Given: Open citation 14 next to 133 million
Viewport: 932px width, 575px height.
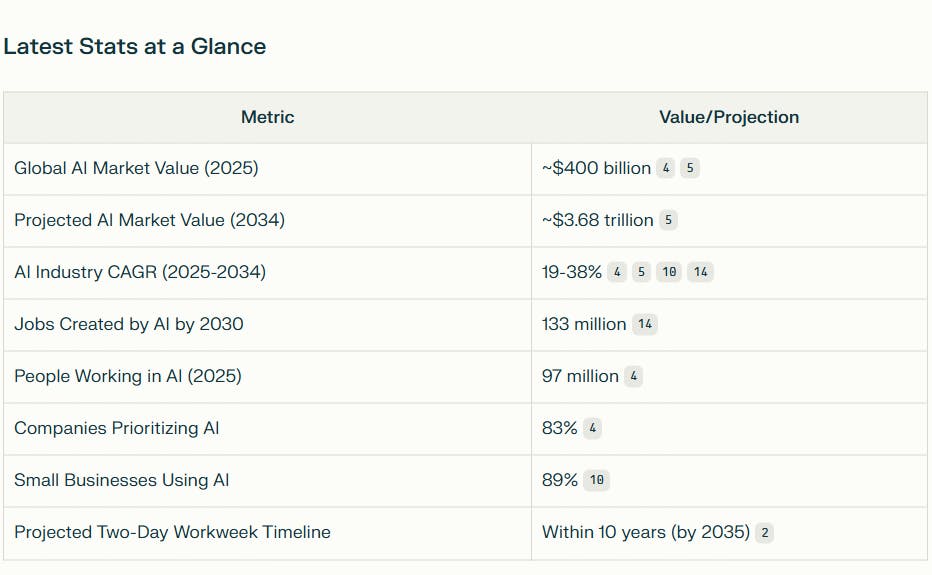Looking at the screenshot, I should [x=645, y=324].
